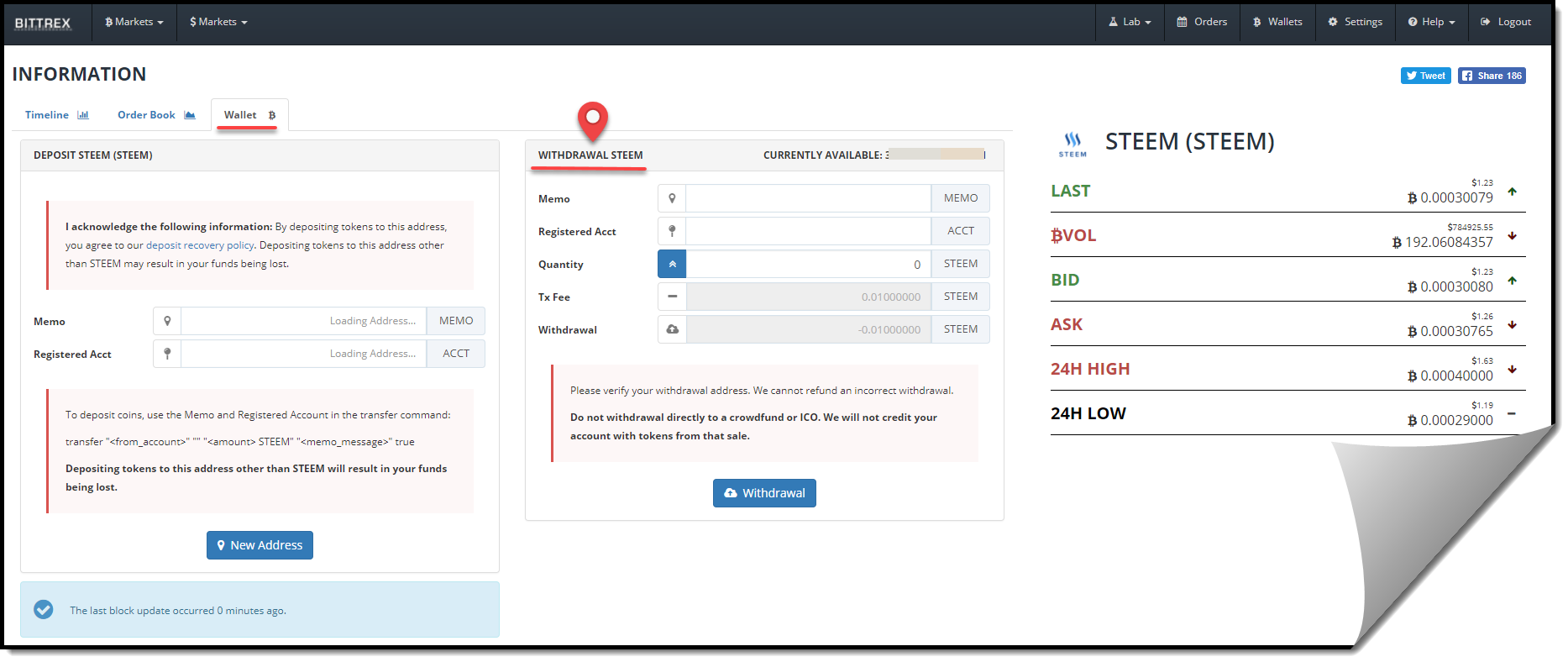
Task: Click withdrawal Registered Acct pushpin icon
Action: (672, 231)
